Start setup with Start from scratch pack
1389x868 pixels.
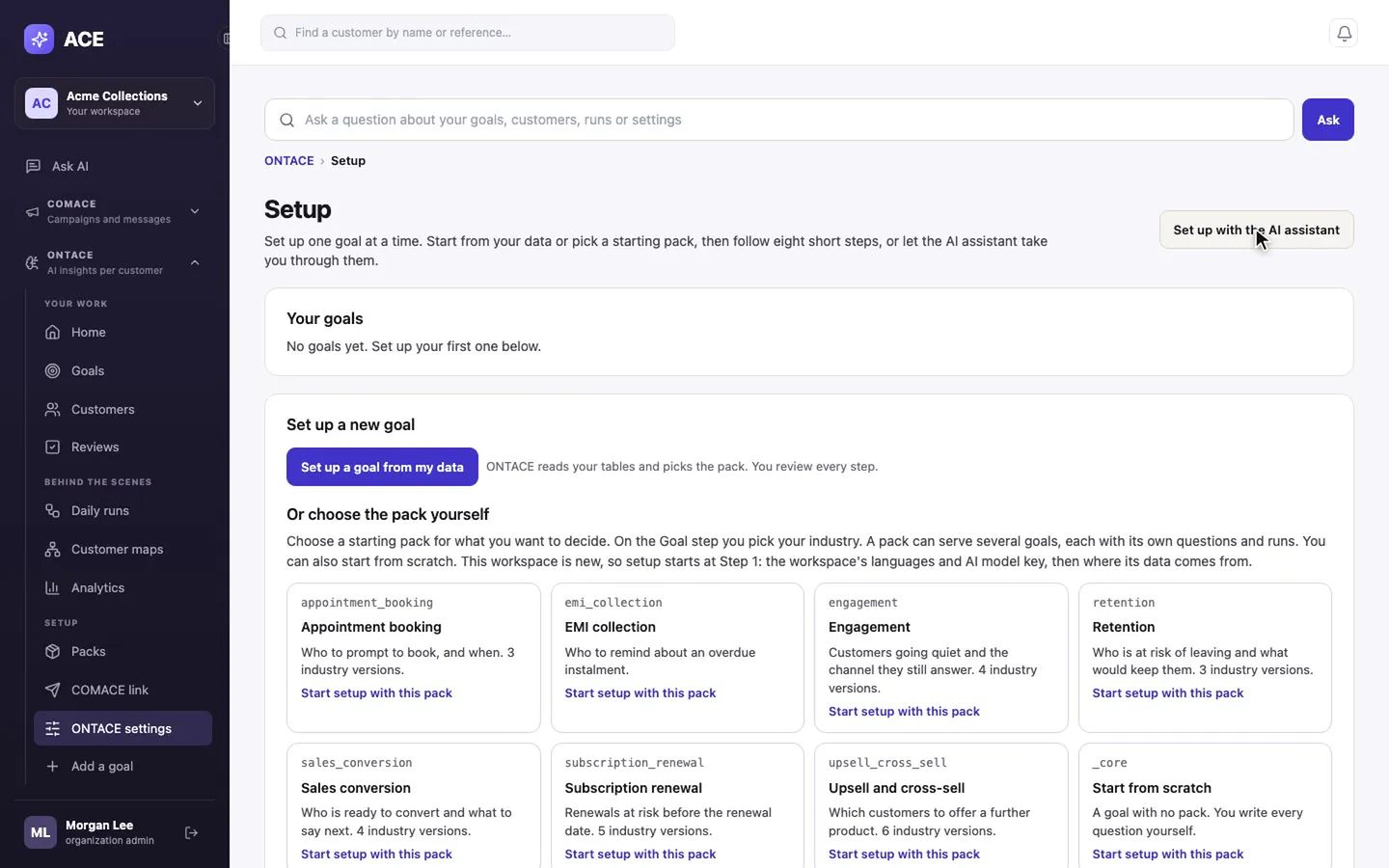coord(1168,854)
